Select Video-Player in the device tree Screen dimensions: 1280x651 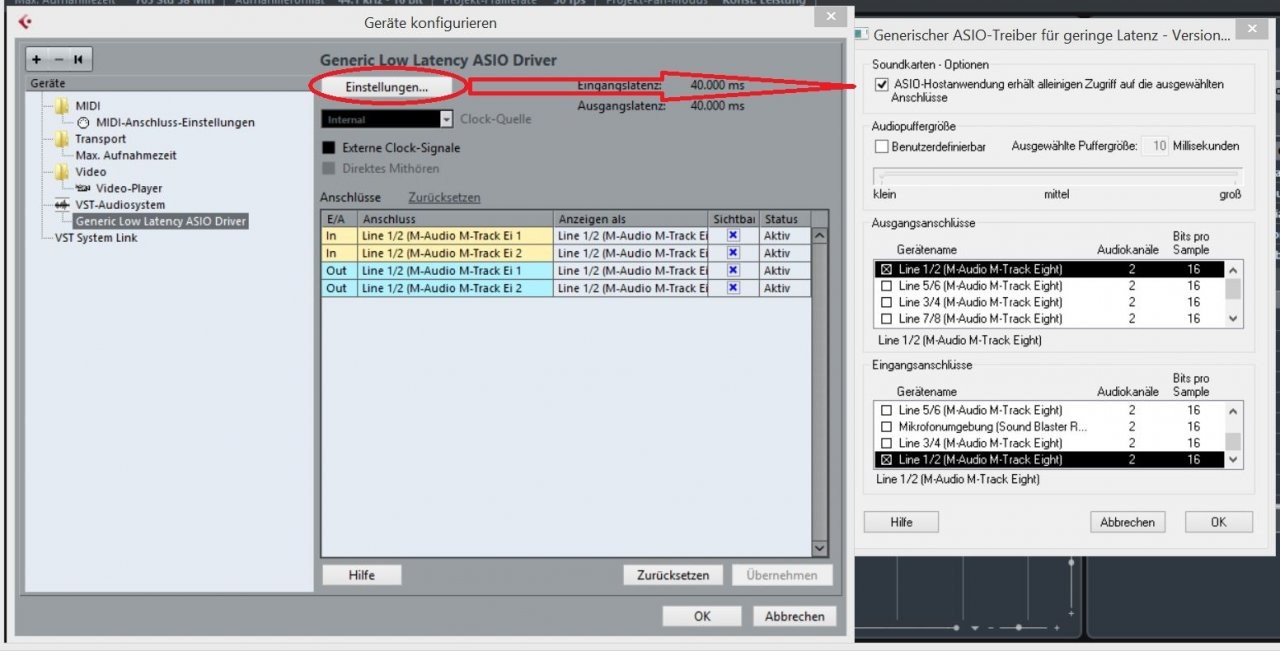[129, 188]
